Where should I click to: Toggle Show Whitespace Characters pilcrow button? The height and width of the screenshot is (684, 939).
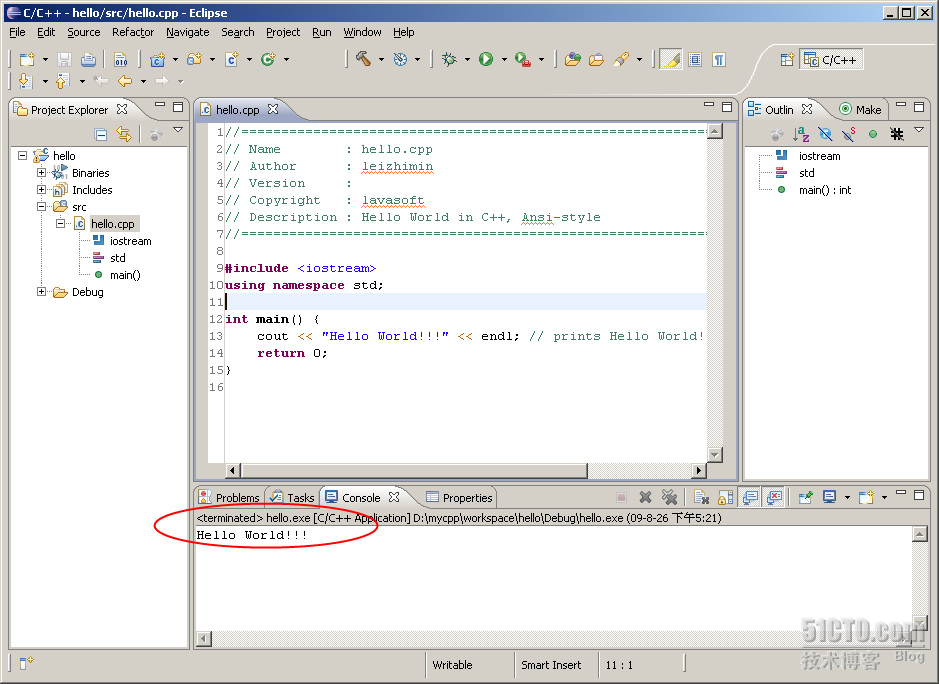pyautogui.click(x=718, y=60)
